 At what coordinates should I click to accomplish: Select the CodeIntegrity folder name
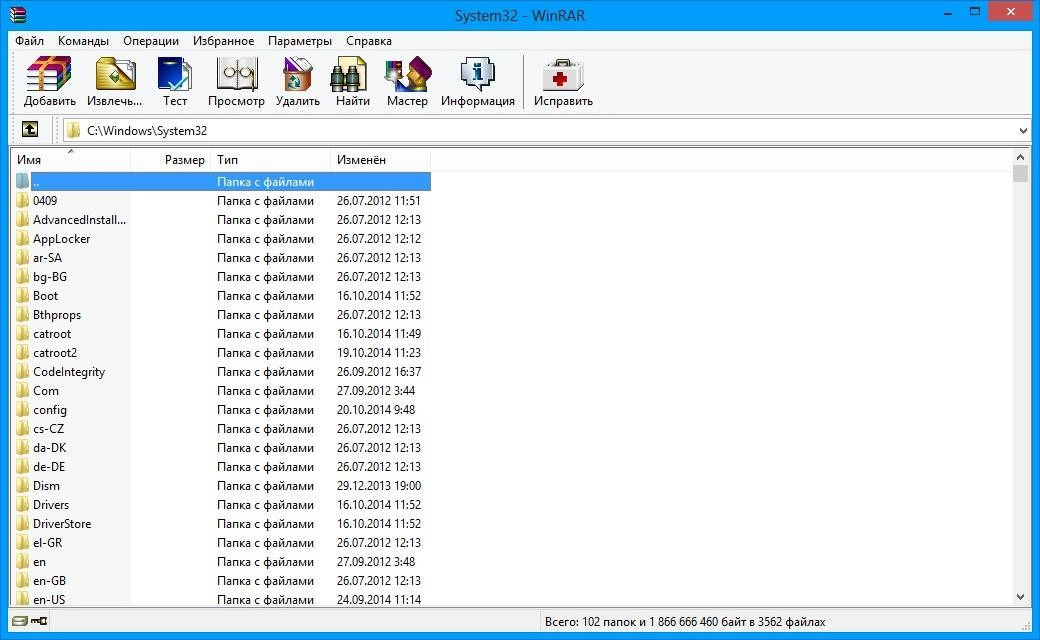(x=69, y=372)
